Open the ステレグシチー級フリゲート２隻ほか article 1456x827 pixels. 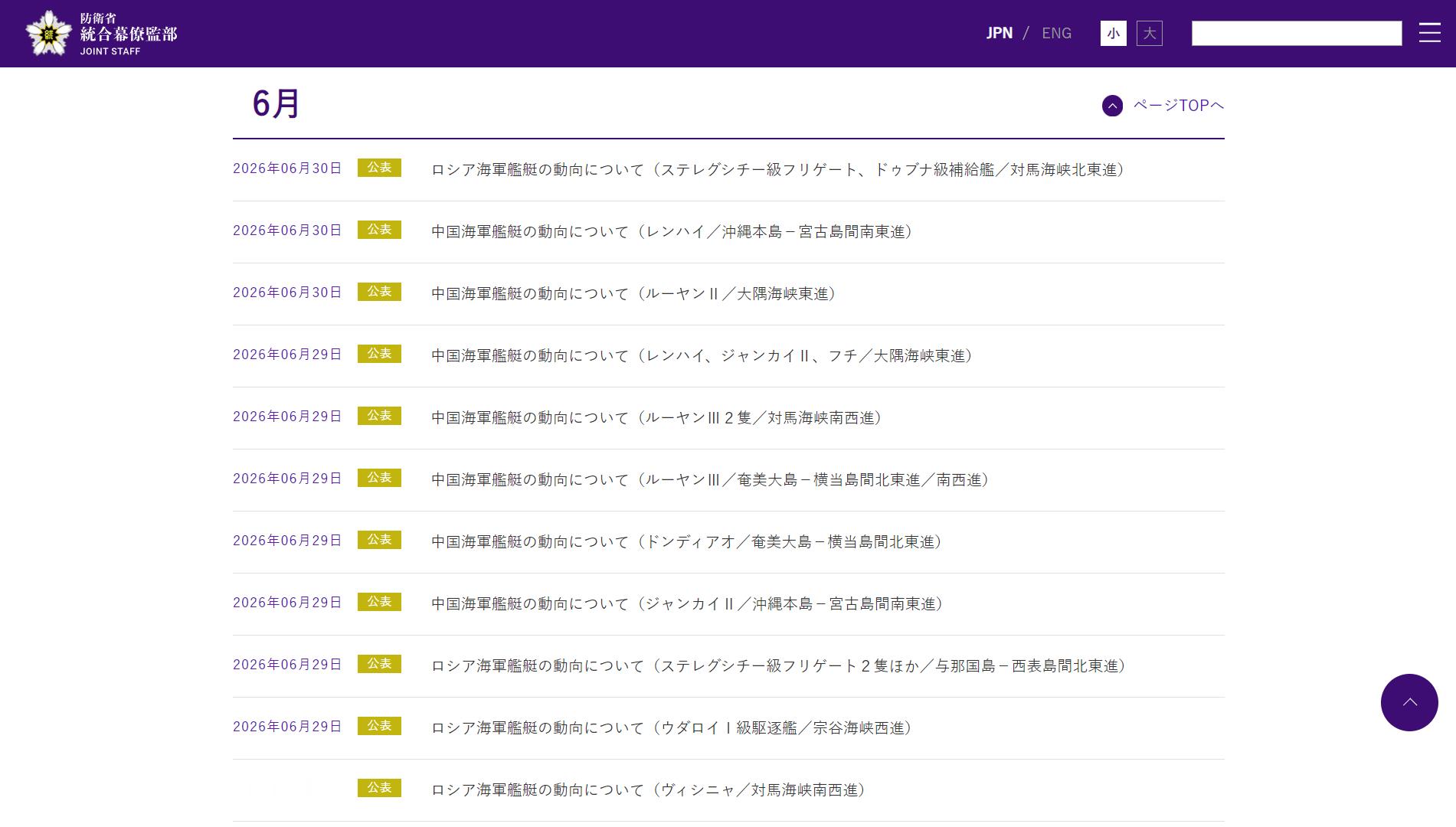click(778, 666)
